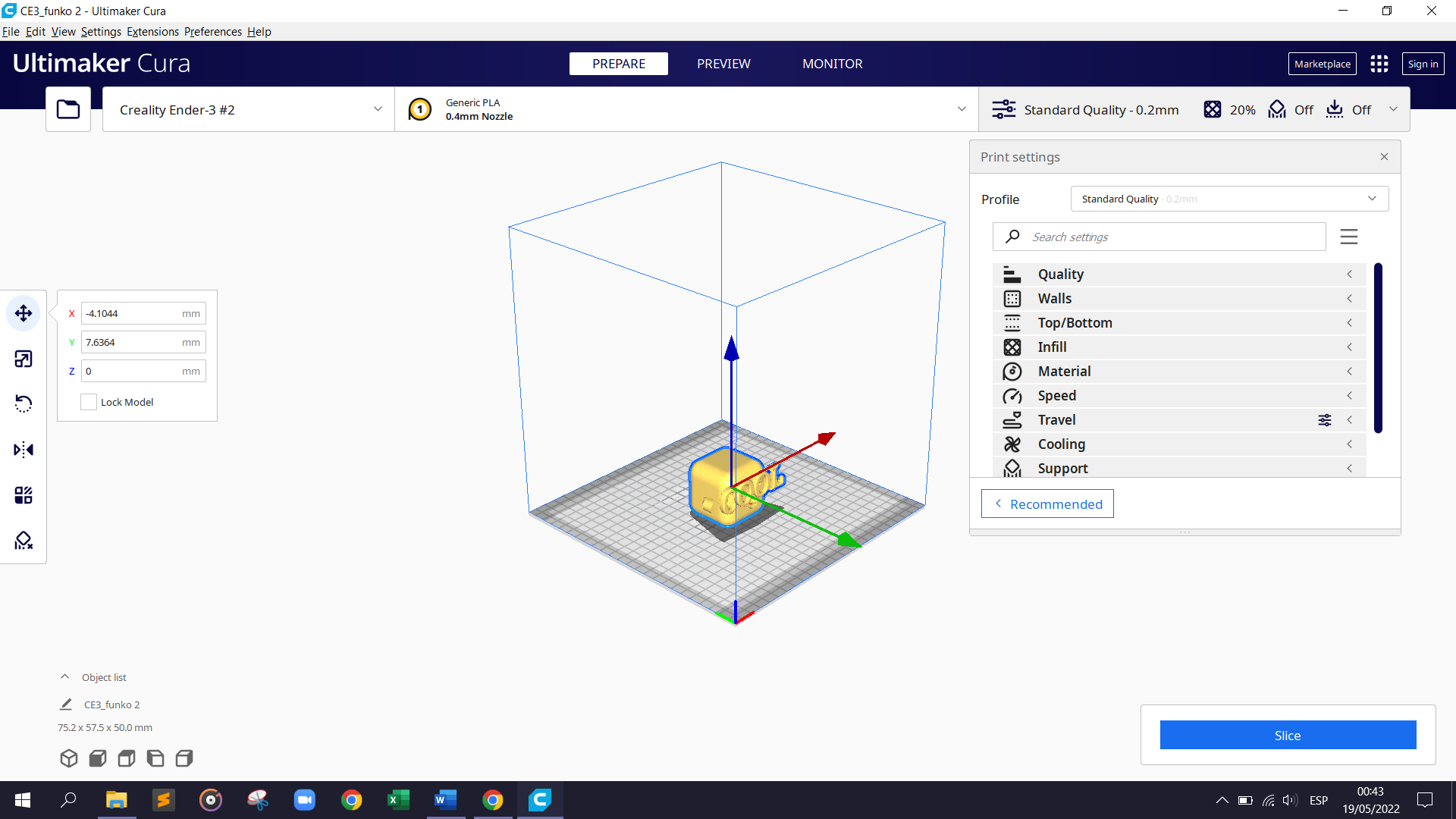Select the Move tool in sidebar

point(23,313)
